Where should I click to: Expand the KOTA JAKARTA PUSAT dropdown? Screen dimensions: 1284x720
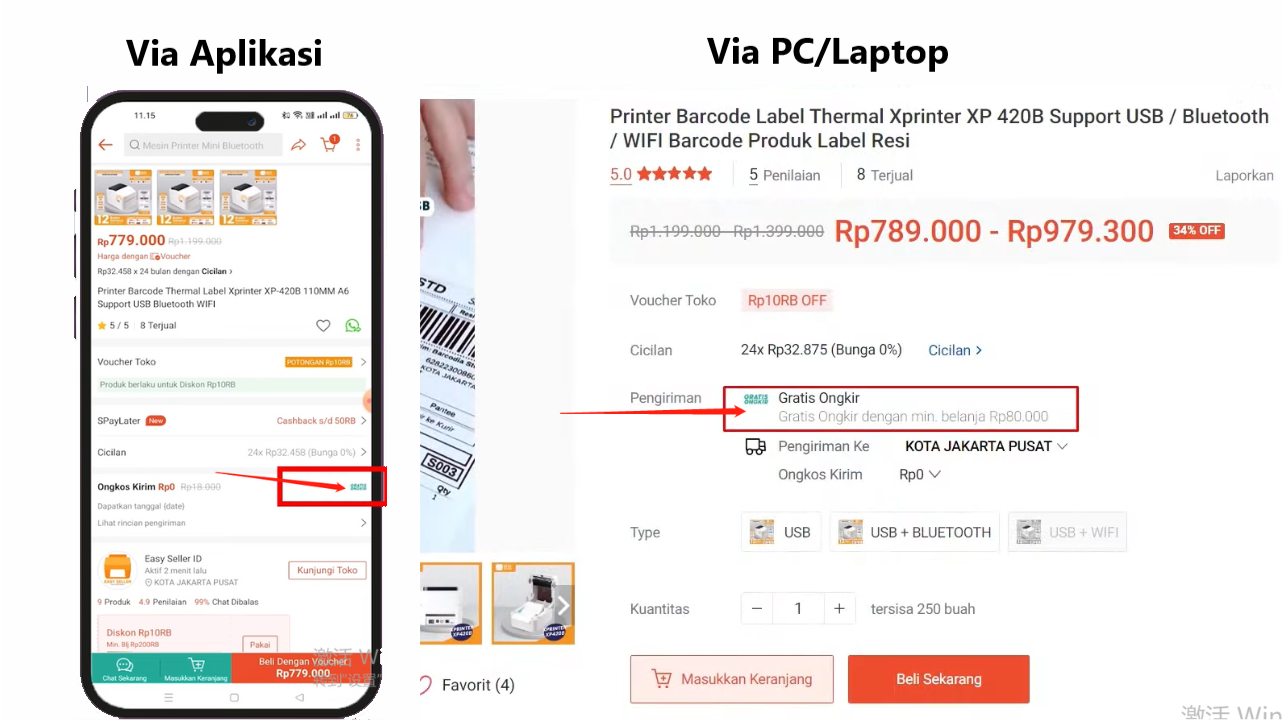pyautogui.click(x=986, y=446)
